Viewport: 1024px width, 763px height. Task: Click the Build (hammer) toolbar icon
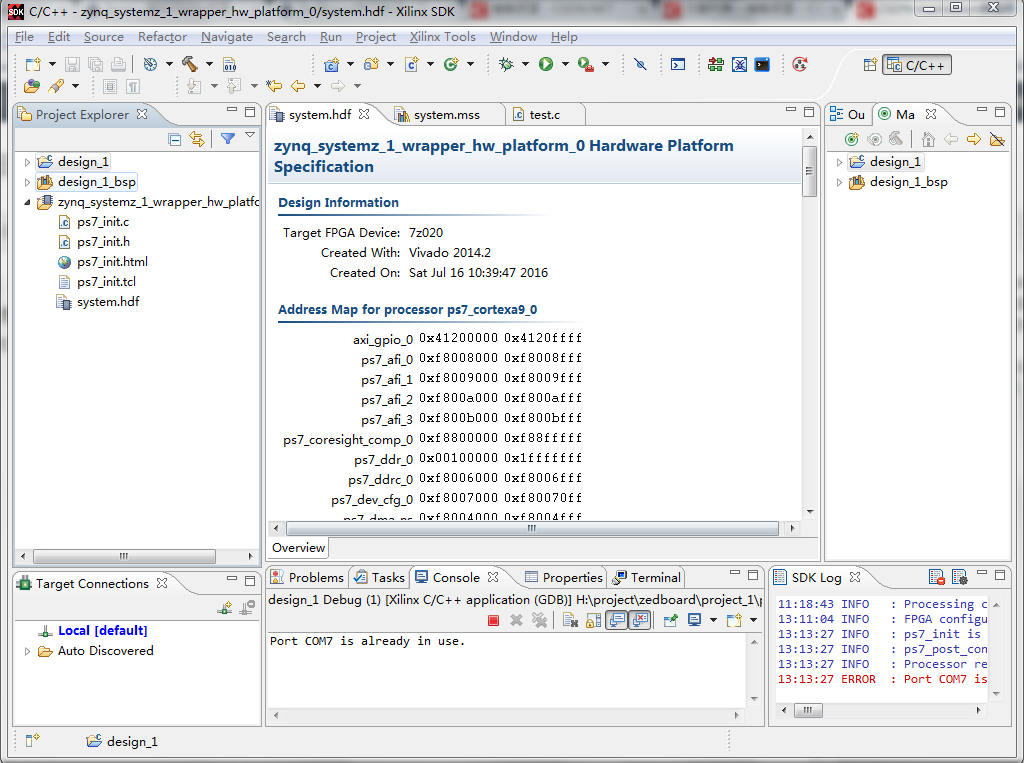pos(189,64)
